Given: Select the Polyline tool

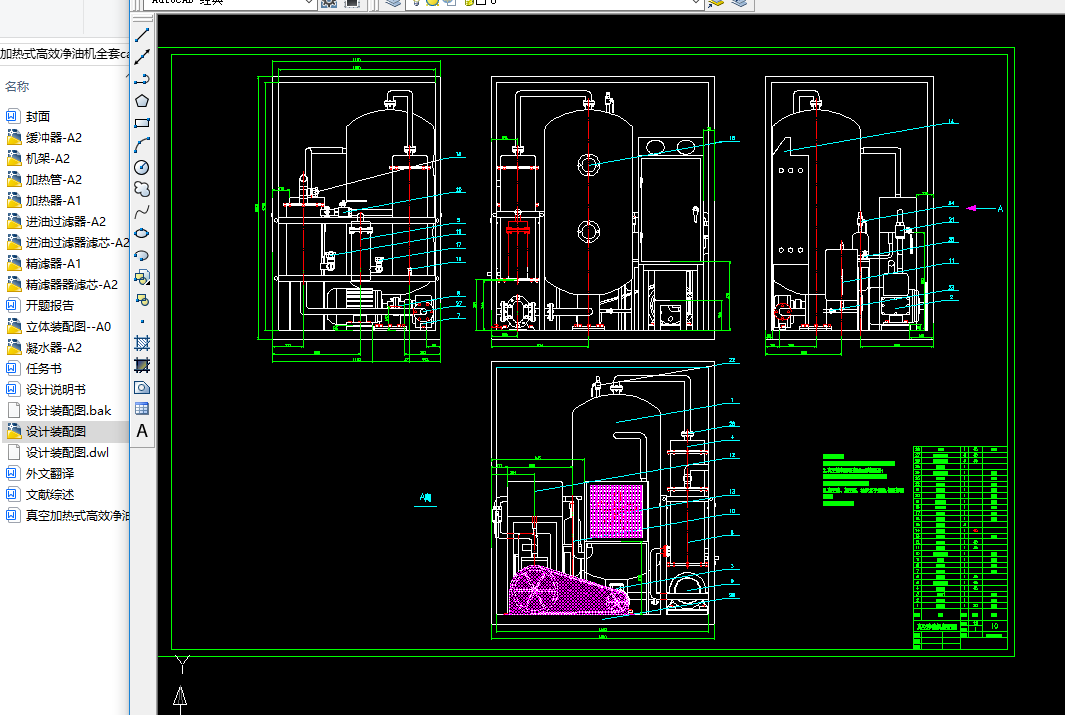Looking at the screenshot, I should (x=142, y=79).
